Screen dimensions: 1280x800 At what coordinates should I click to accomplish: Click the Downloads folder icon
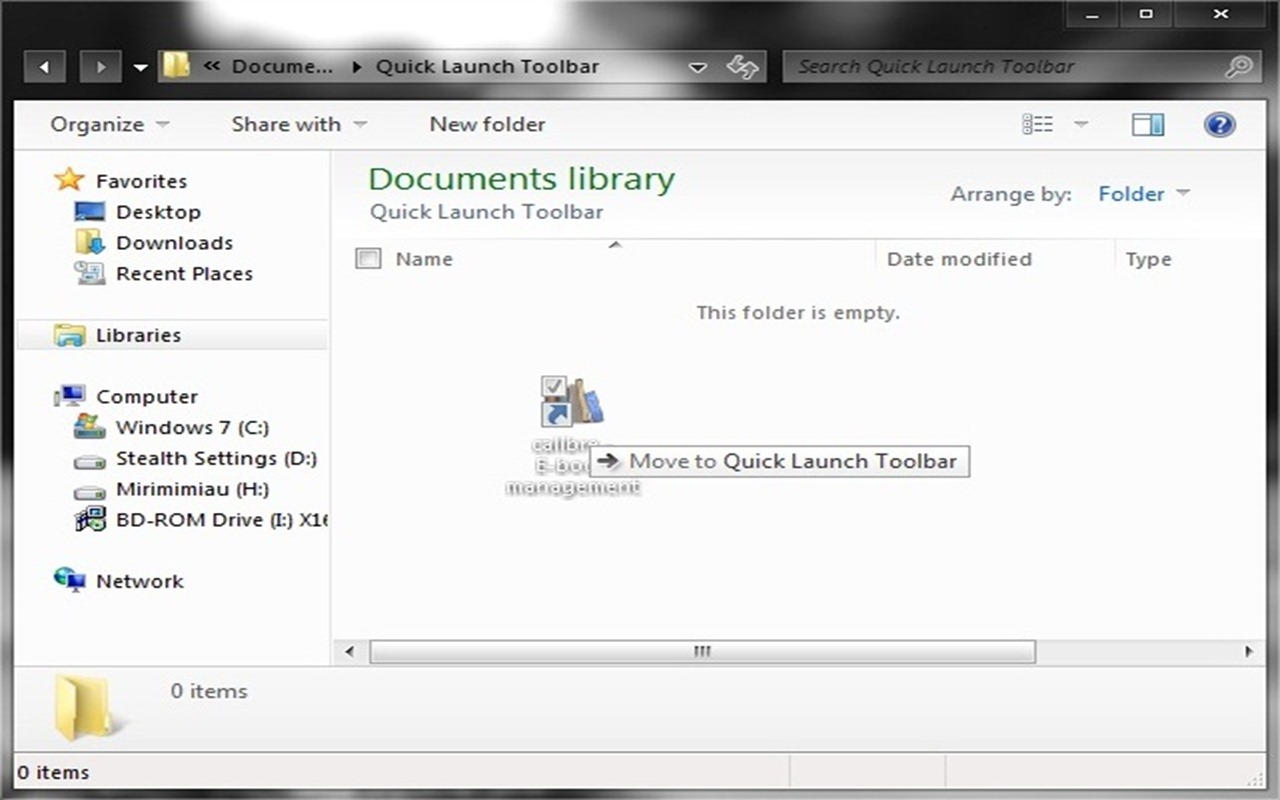click(x=89, y=242)
